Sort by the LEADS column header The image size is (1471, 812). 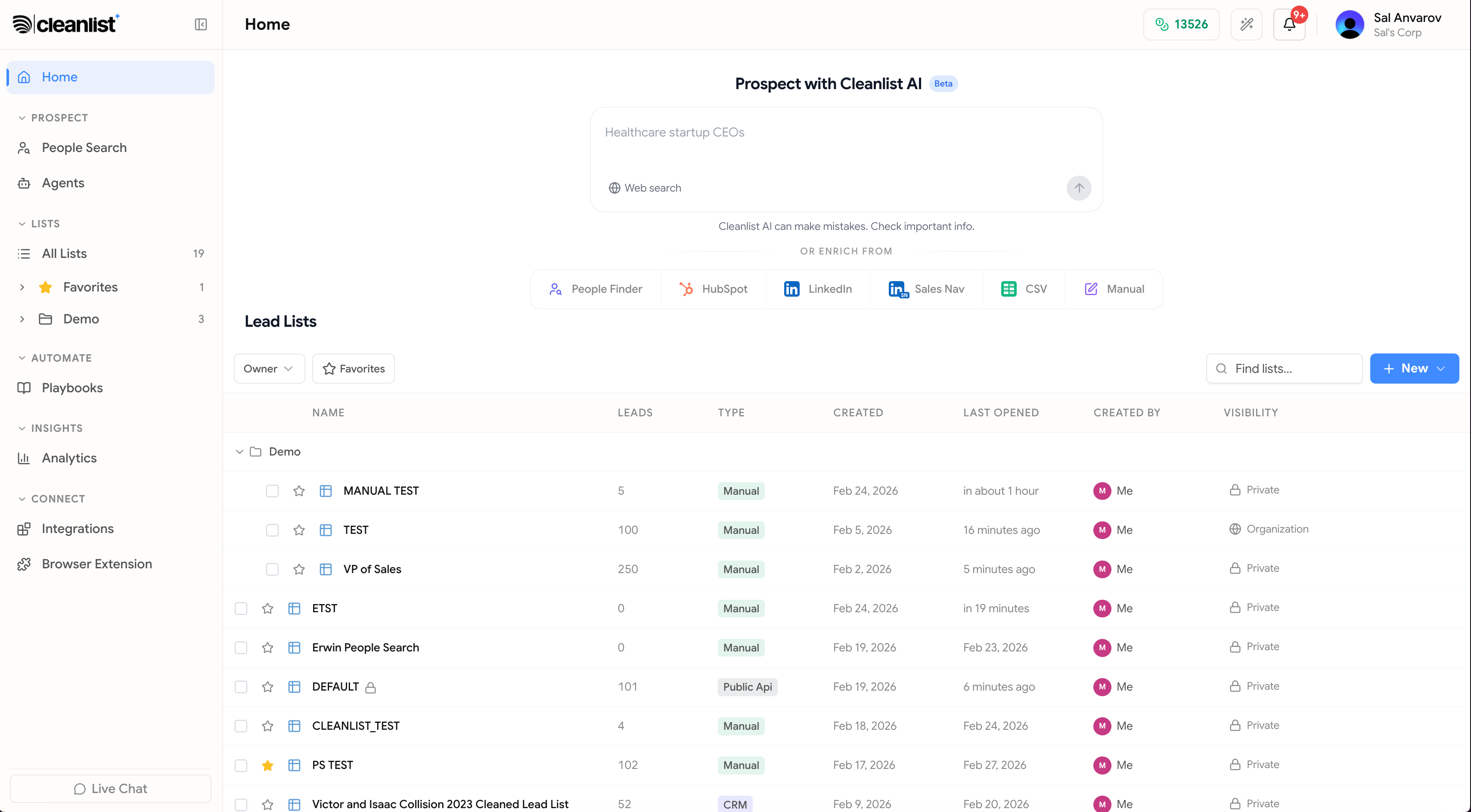coord(635,413)
